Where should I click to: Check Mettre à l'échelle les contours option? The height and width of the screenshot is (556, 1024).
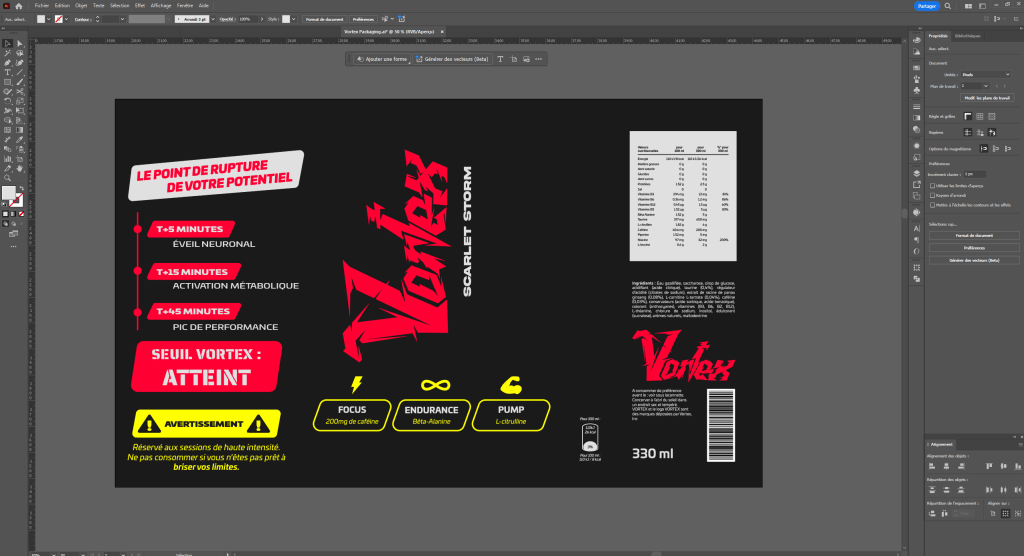(932, 204)
